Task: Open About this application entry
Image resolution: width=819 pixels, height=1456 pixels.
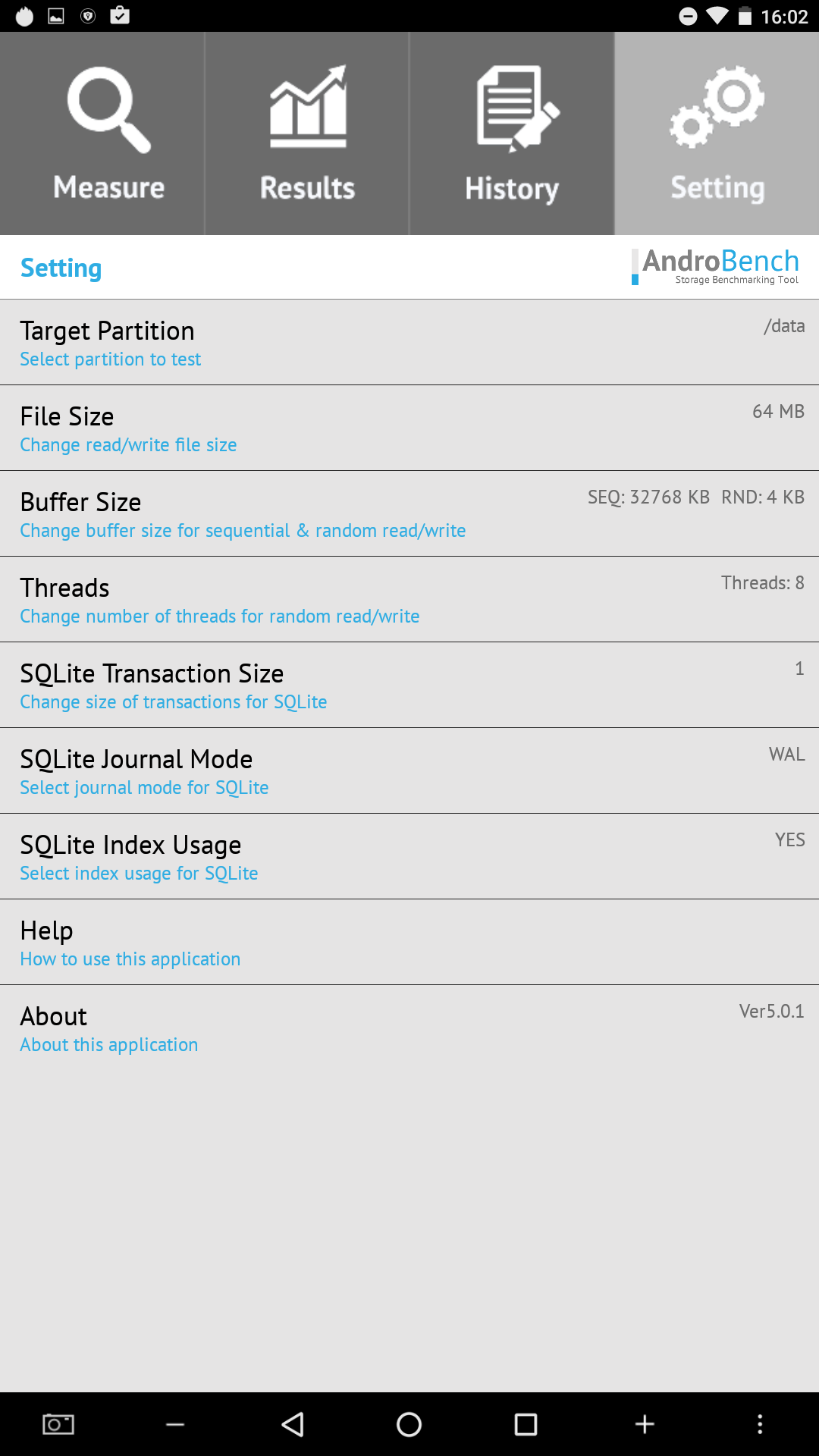Action: click(x=409, y=1028)
